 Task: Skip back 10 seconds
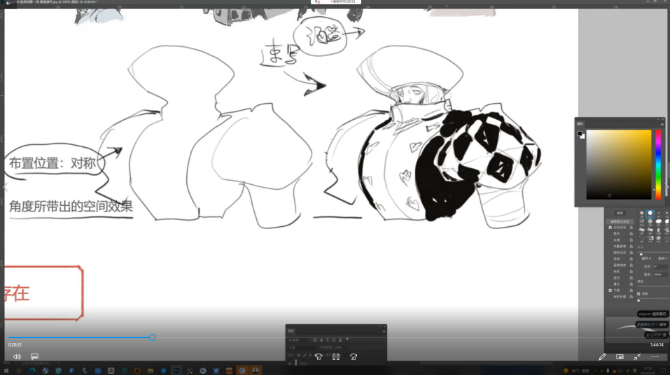point(318,357)
